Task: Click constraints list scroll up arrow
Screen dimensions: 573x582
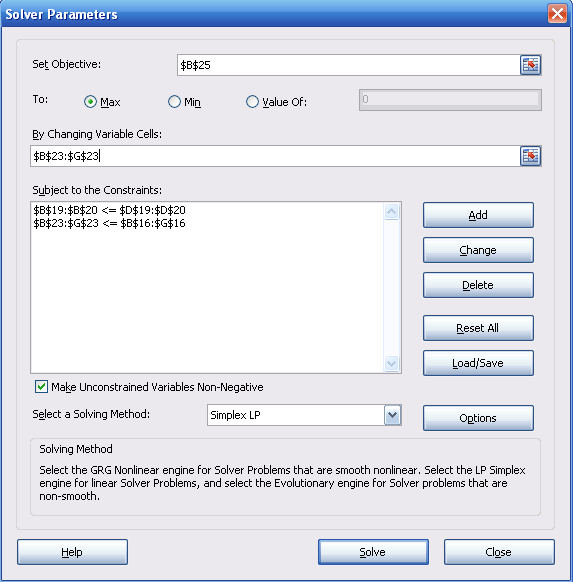Action: point(392,212)
